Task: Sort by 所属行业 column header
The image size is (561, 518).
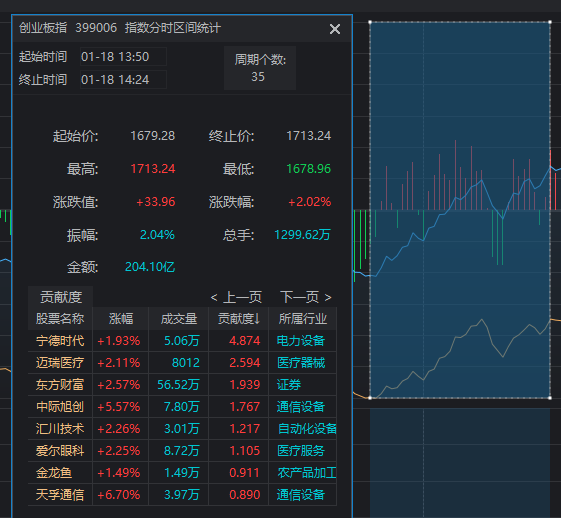Action: click(303, 318)
